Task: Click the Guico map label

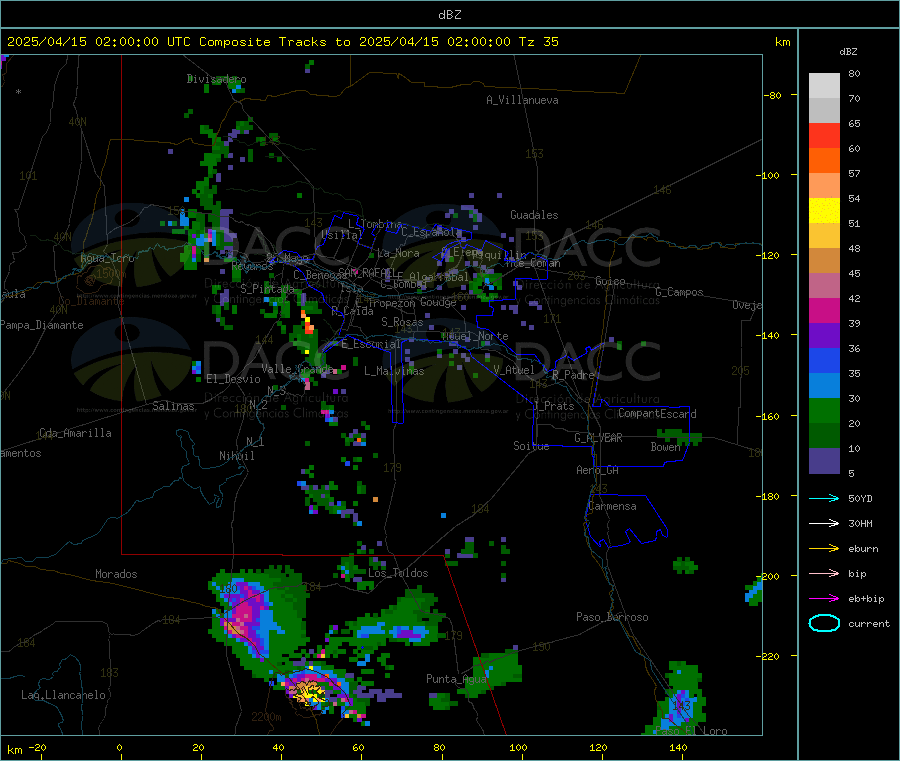Action: point(610,281)
